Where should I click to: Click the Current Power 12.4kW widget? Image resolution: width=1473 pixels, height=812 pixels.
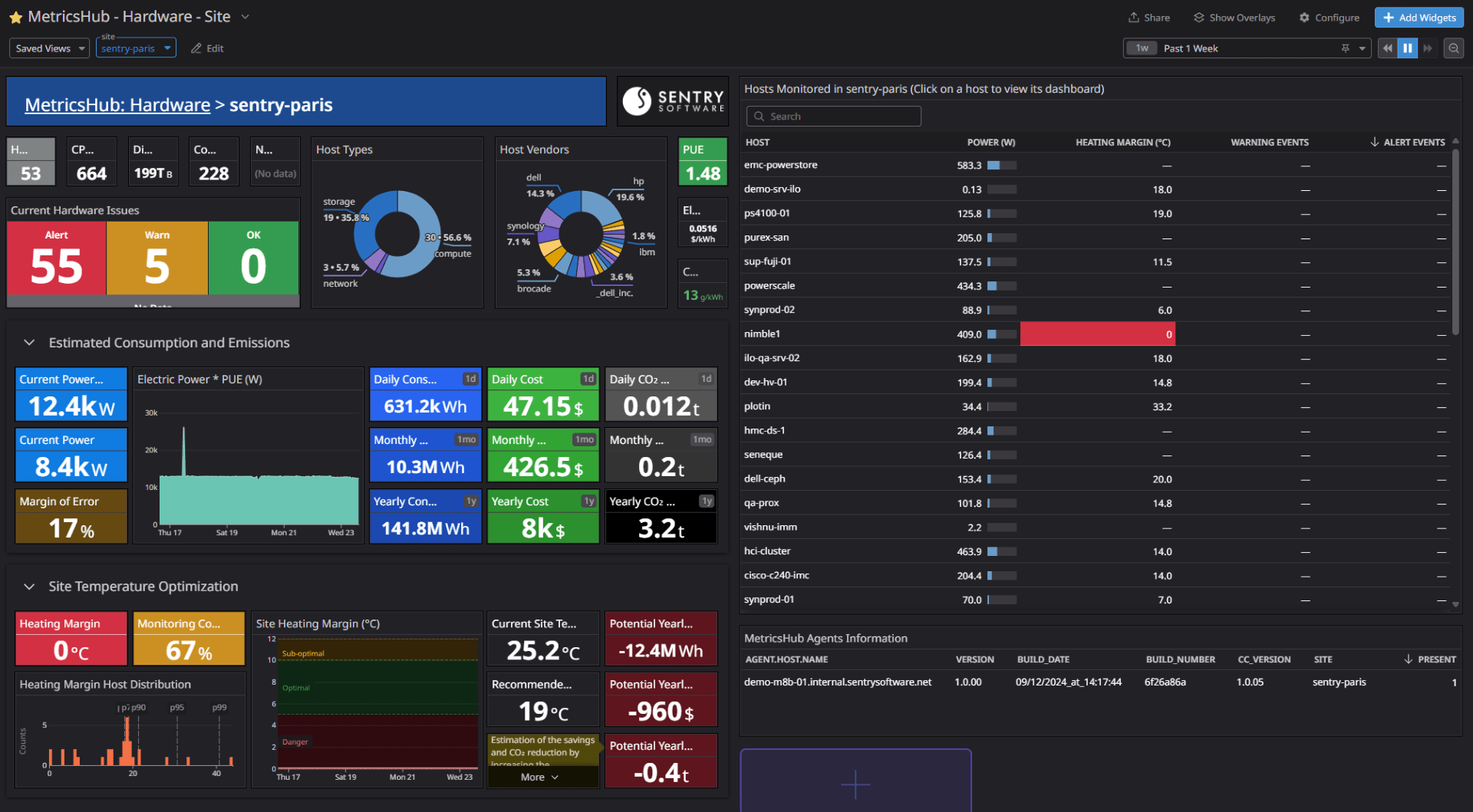coord(71,395)
